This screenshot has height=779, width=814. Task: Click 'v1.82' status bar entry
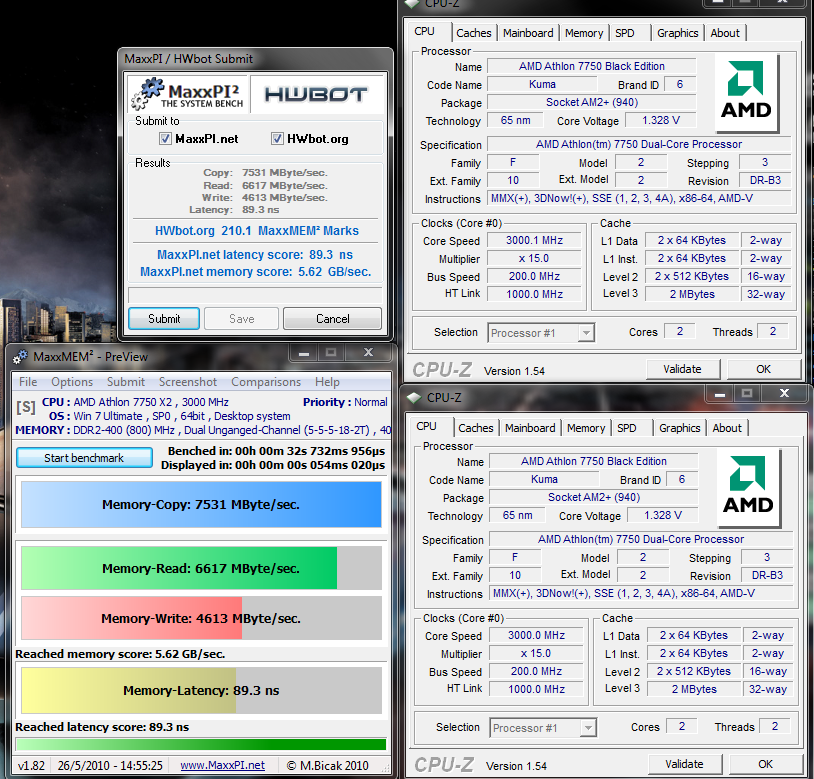coord(31,766)
